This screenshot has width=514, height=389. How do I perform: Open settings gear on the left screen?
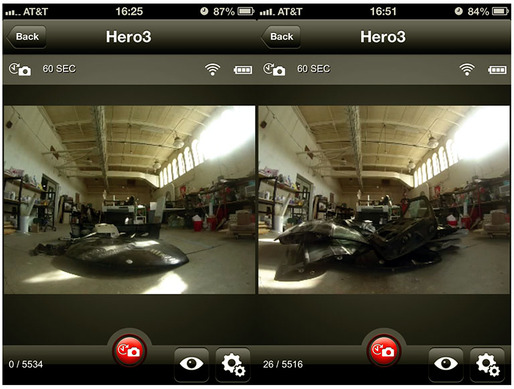233,365
